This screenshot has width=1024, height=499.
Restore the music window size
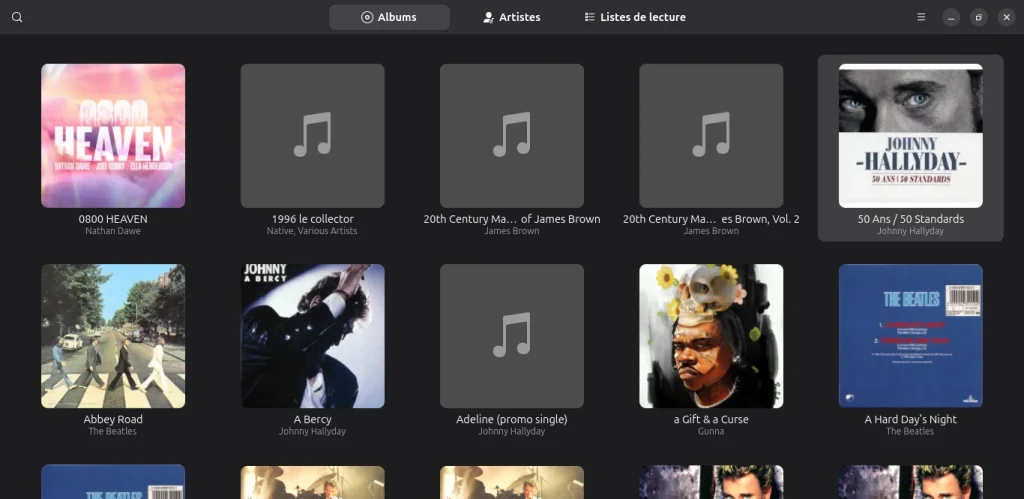tap(978, 18)
